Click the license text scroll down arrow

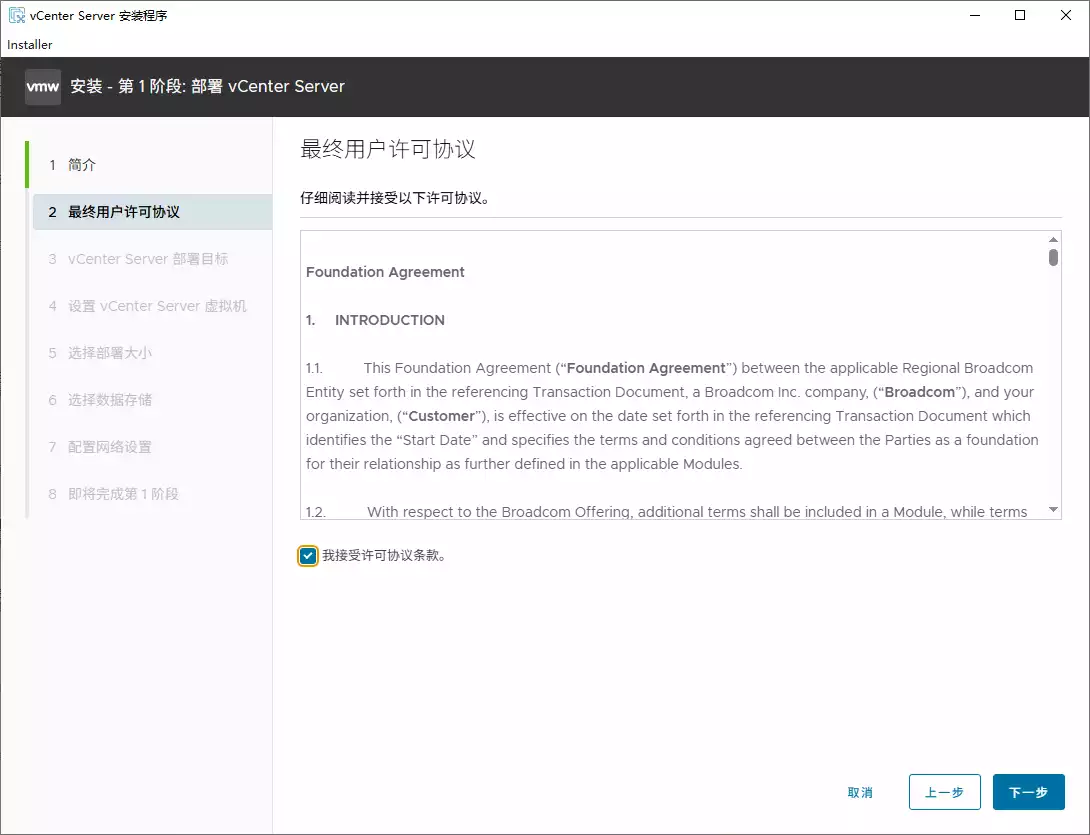[x=1053, y=510]
